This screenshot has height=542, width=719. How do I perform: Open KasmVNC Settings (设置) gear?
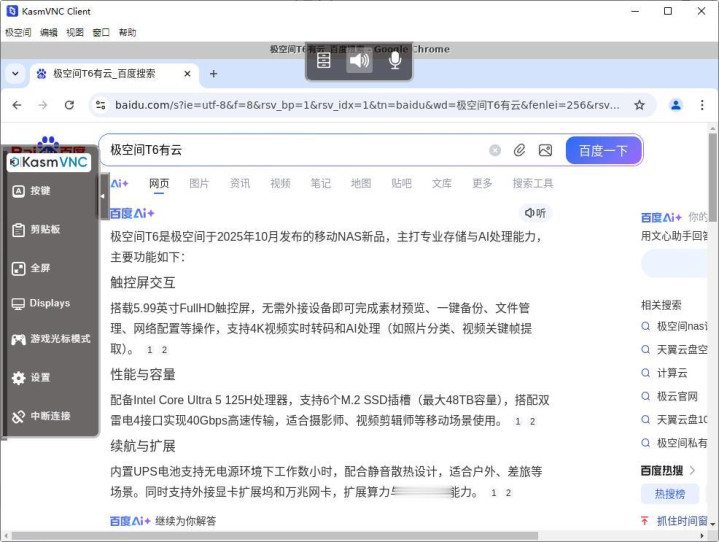[x=19, y=378]
